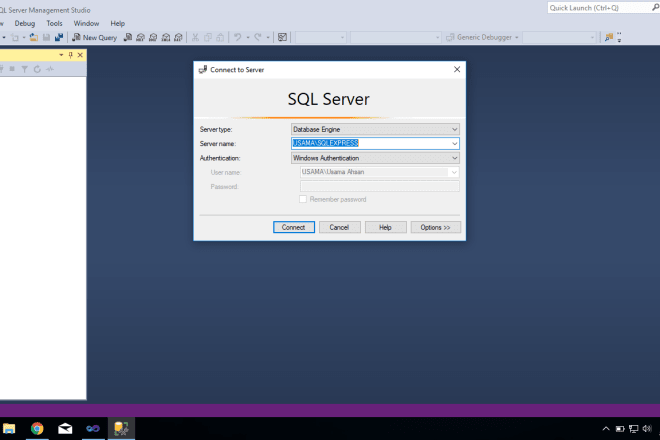The height and width of the screenshot is (440, 660).
Task: Expand the Server type dropdown
Action: pyautogui.click(x=455, y=129)
